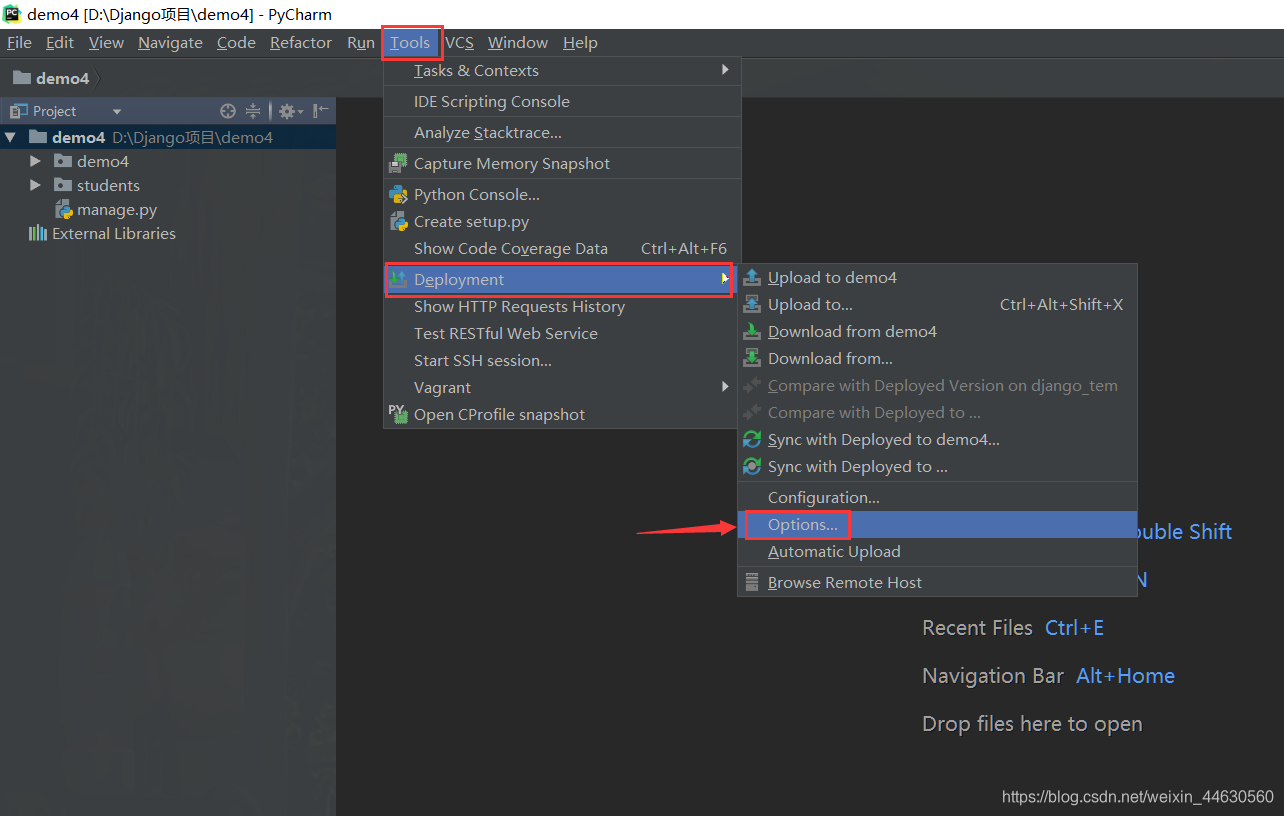This screenshot has width=1284, height=816.
Task: Click the Create setup.py icon
Action: tap(398, 221)
